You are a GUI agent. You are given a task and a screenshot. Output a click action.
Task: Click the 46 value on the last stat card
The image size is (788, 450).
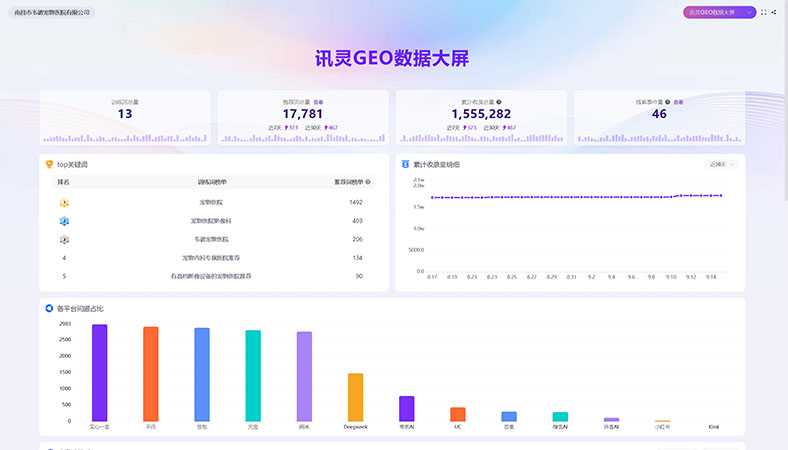point(659,114)
